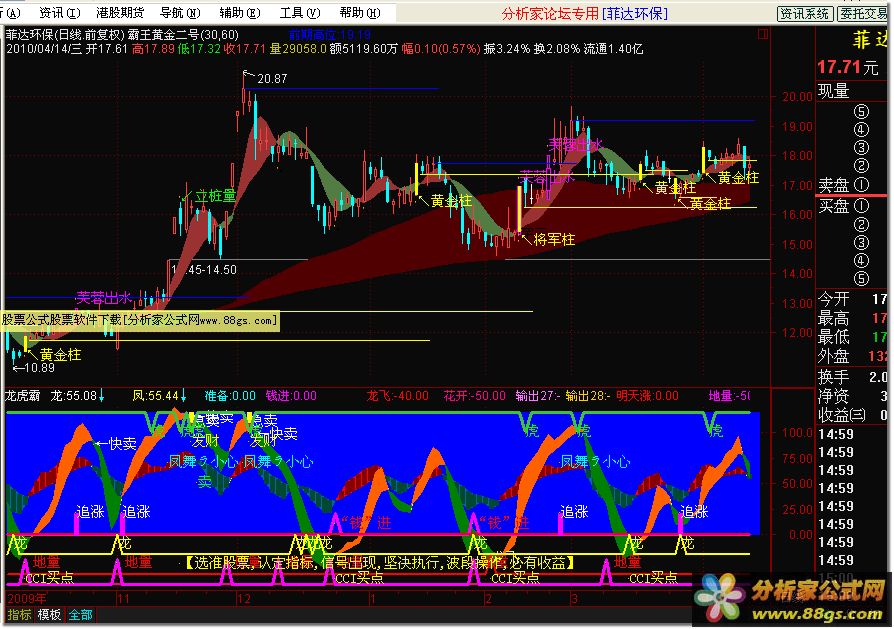Click the 换手 row
Image resolution: width=894 pixels, height=629 pixels.
853,377
